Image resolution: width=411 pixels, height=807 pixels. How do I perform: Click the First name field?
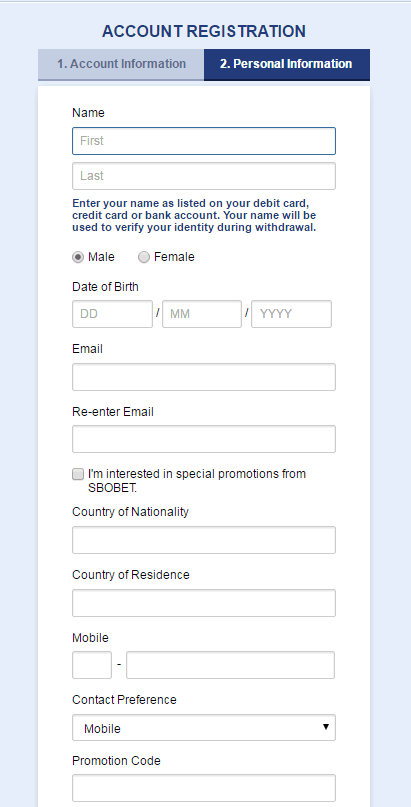click(x=204, y=141)
